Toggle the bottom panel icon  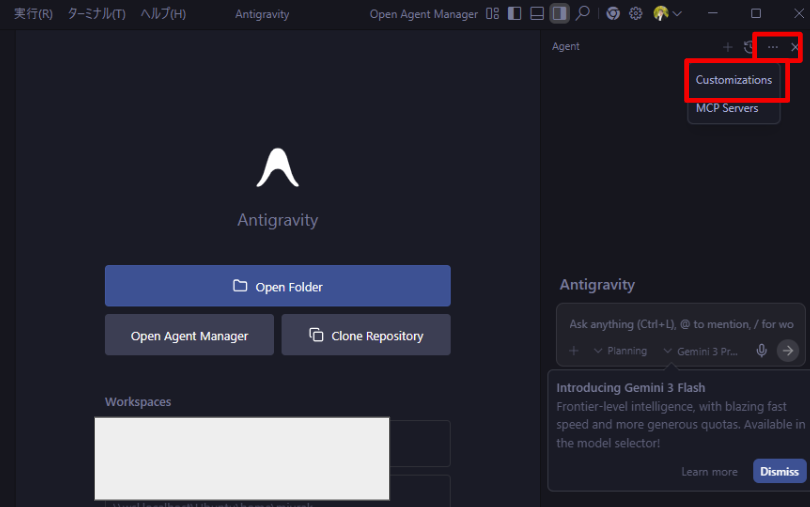537,13
